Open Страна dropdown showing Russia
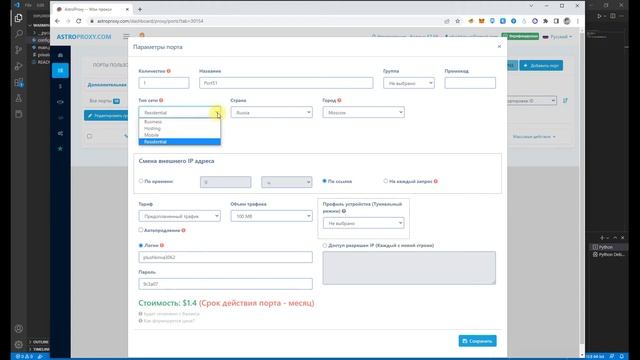The width and height of the screenshot is (640, 360). pyautogui.click(x=271, y=112)
